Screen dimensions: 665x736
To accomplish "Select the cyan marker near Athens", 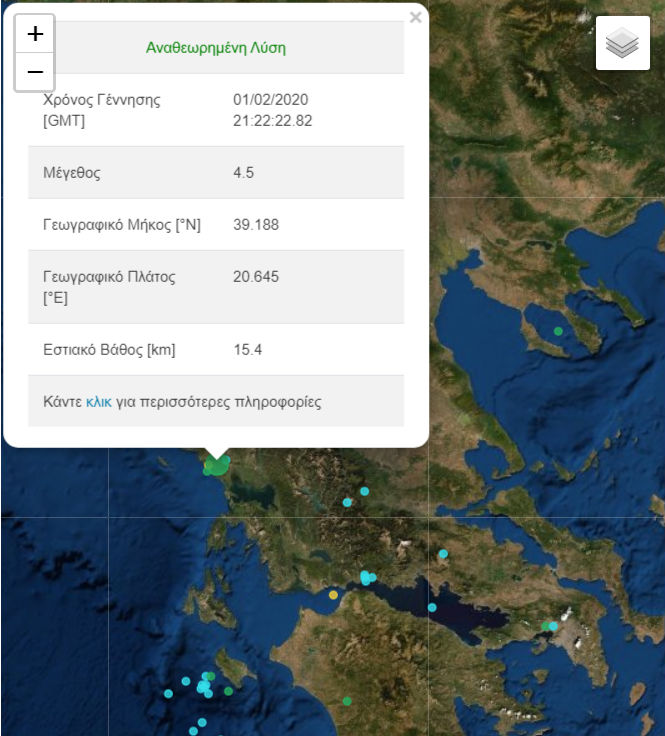I will (x=553, y=626).
